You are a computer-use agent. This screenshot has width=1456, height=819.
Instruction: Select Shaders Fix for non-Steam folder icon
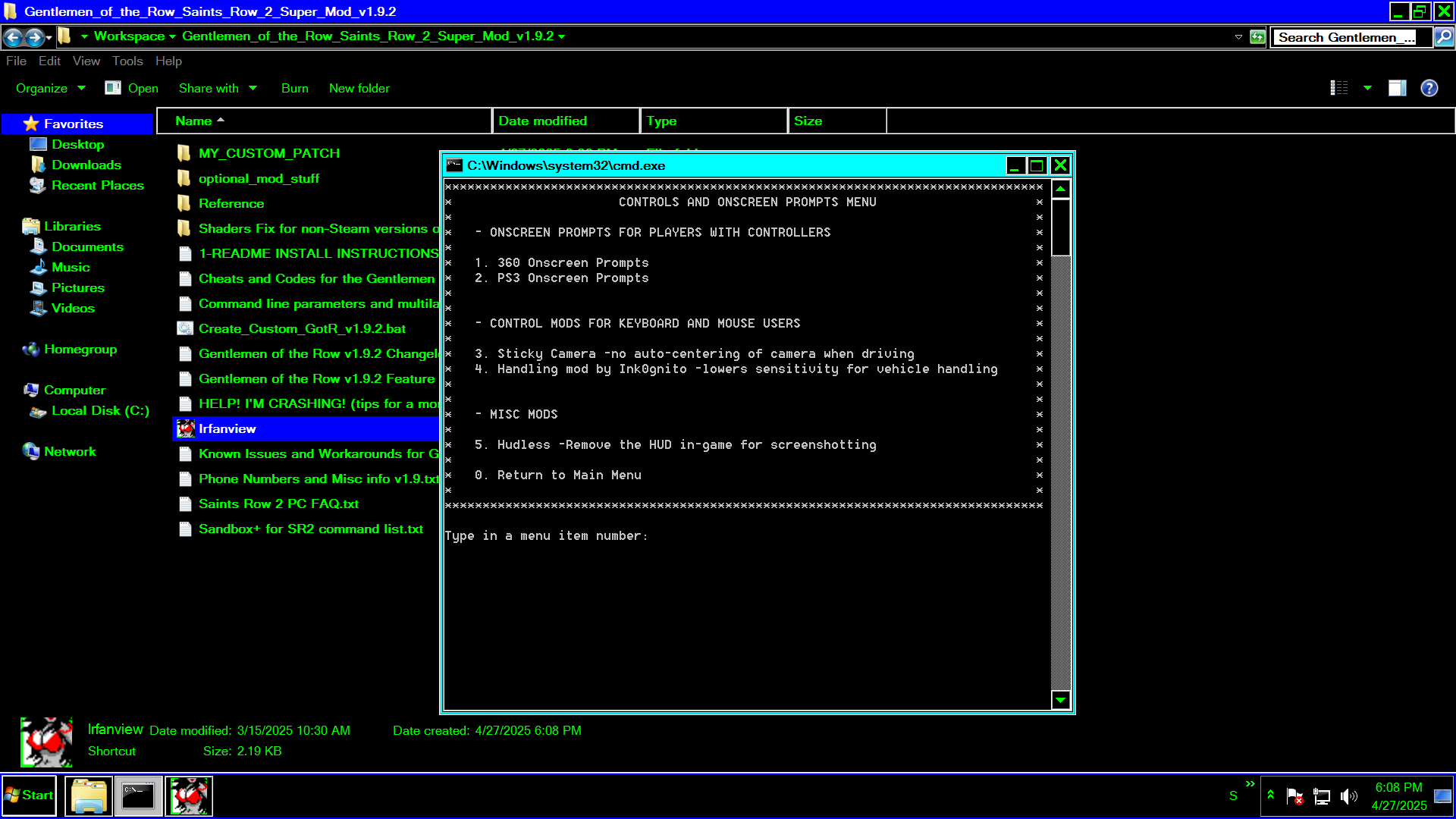[184, 229]
